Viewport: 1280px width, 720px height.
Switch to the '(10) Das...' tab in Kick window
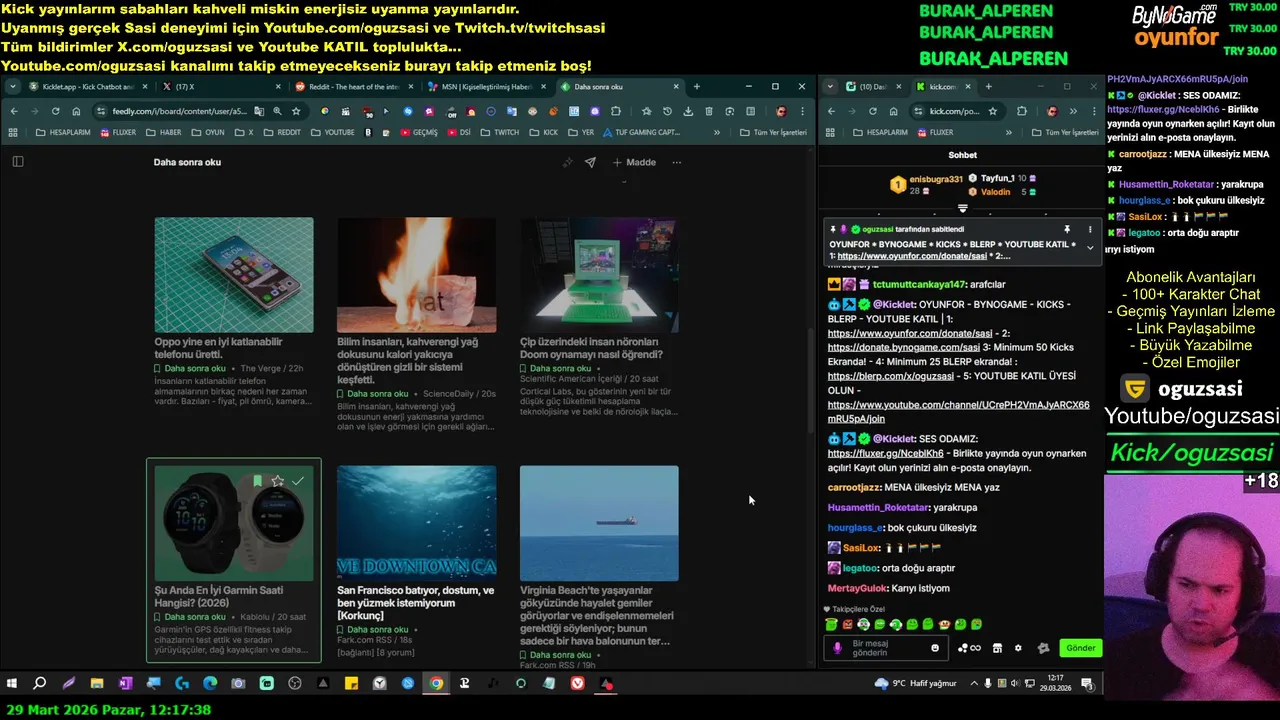point(874,87)
